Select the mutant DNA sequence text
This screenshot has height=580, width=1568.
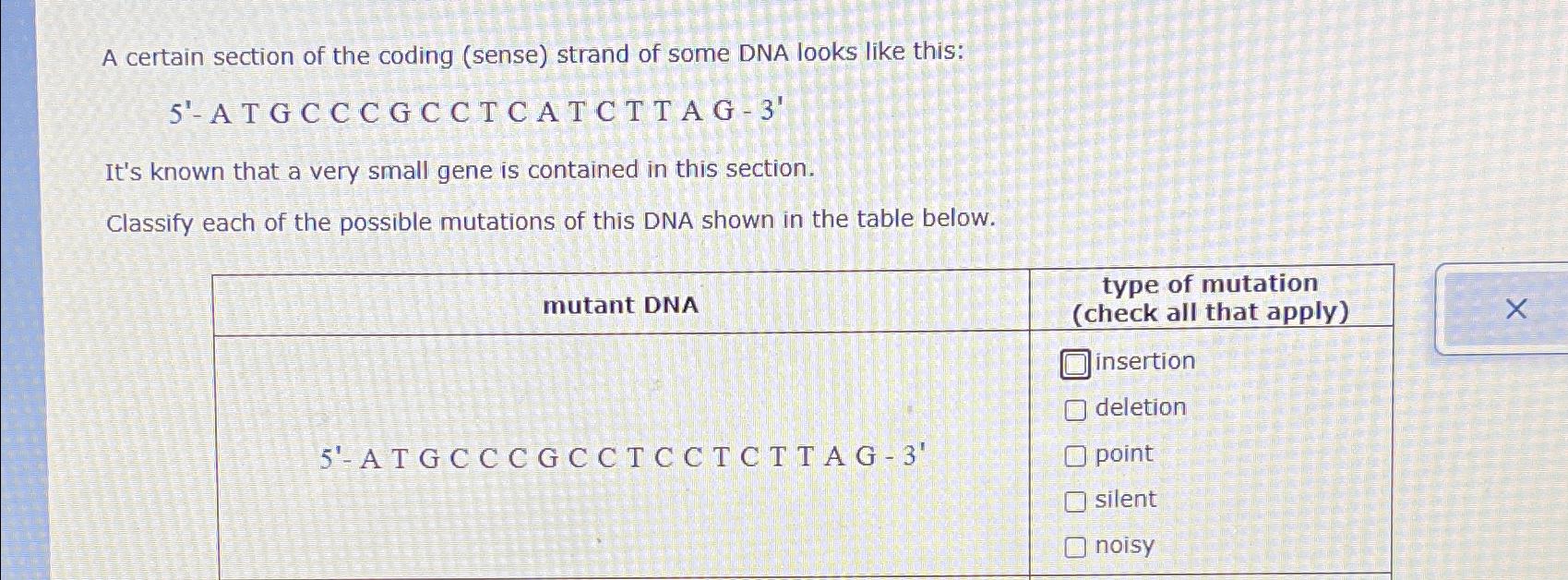[620, 458]
